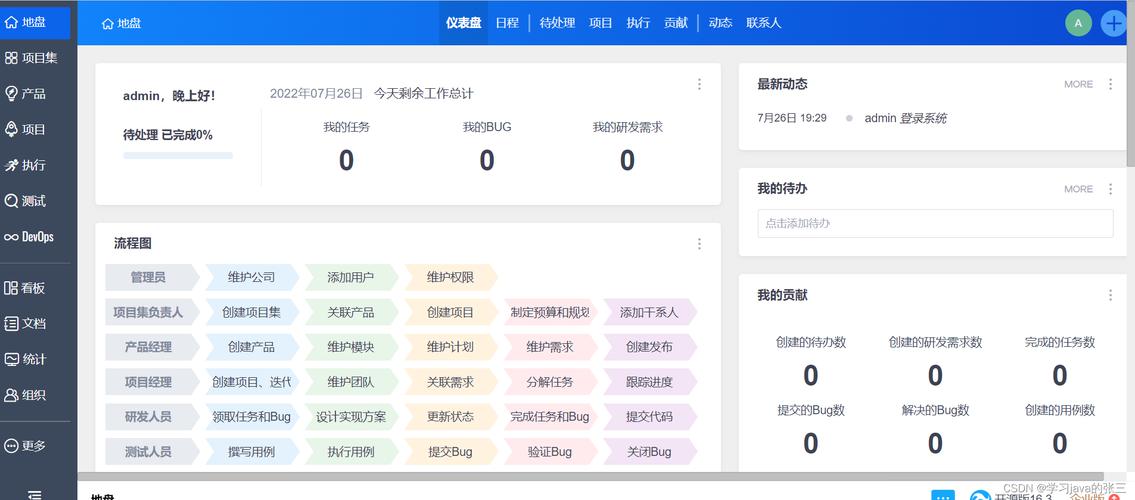Click 维护公司 in the flowchart
This screenshot has height=500, width=1135.
[251, 277]
